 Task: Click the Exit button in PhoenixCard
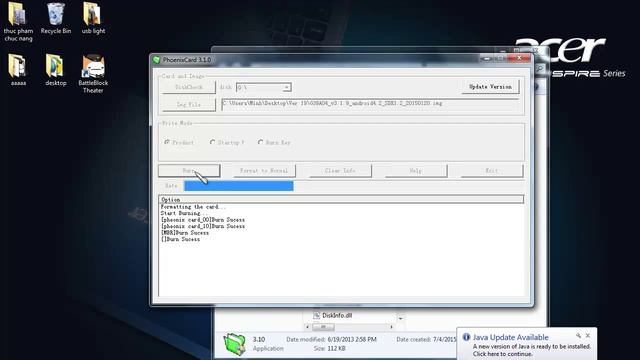[x=491, y=171]
